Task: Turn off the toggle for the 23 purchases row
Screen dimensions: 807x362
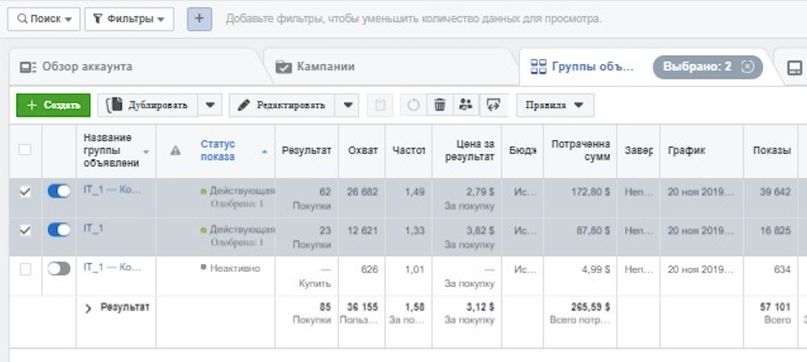Action: tap(59, 230)
